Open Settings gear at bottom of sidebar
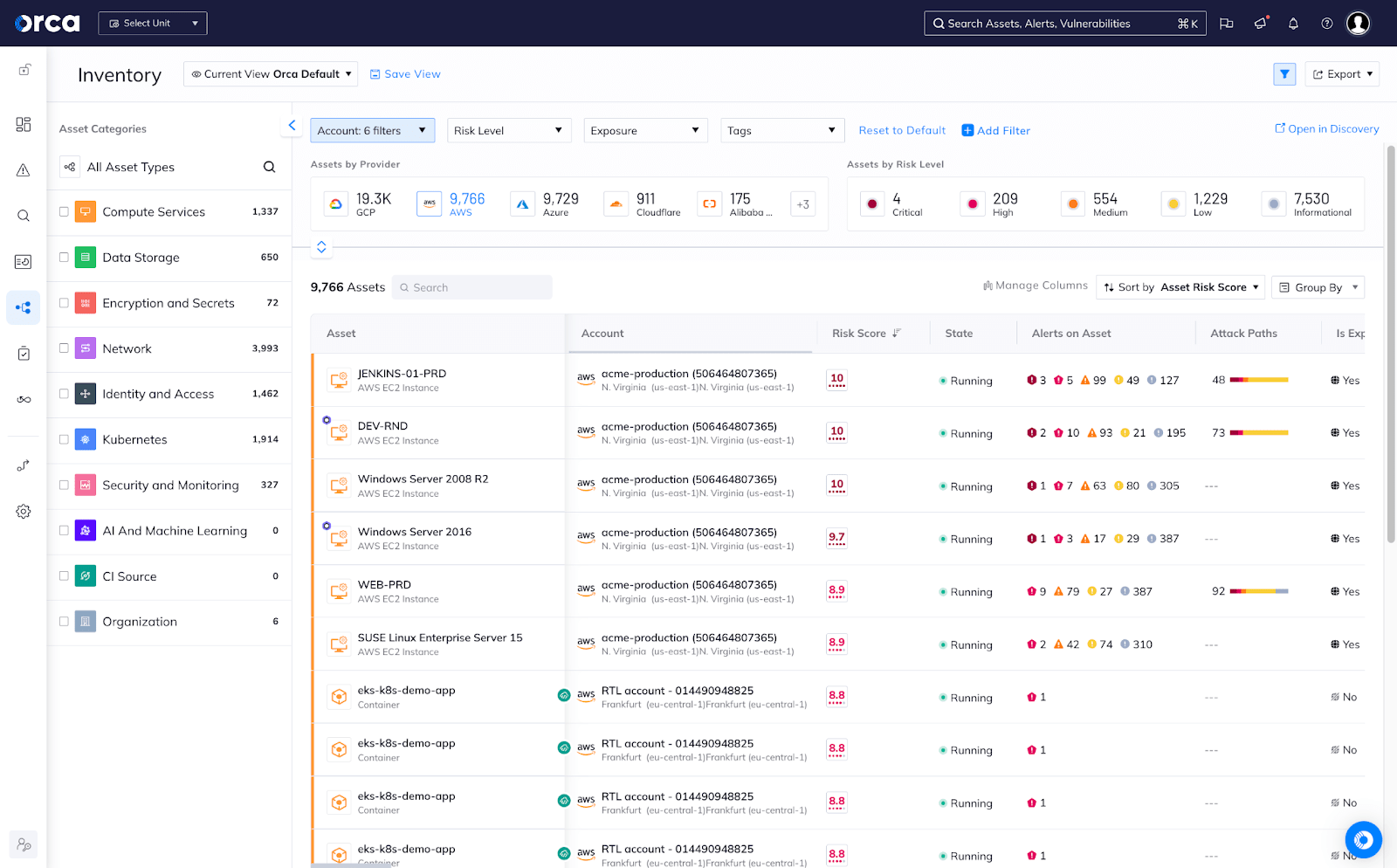This screenshot has height=868, width=1397. [23, 511]
